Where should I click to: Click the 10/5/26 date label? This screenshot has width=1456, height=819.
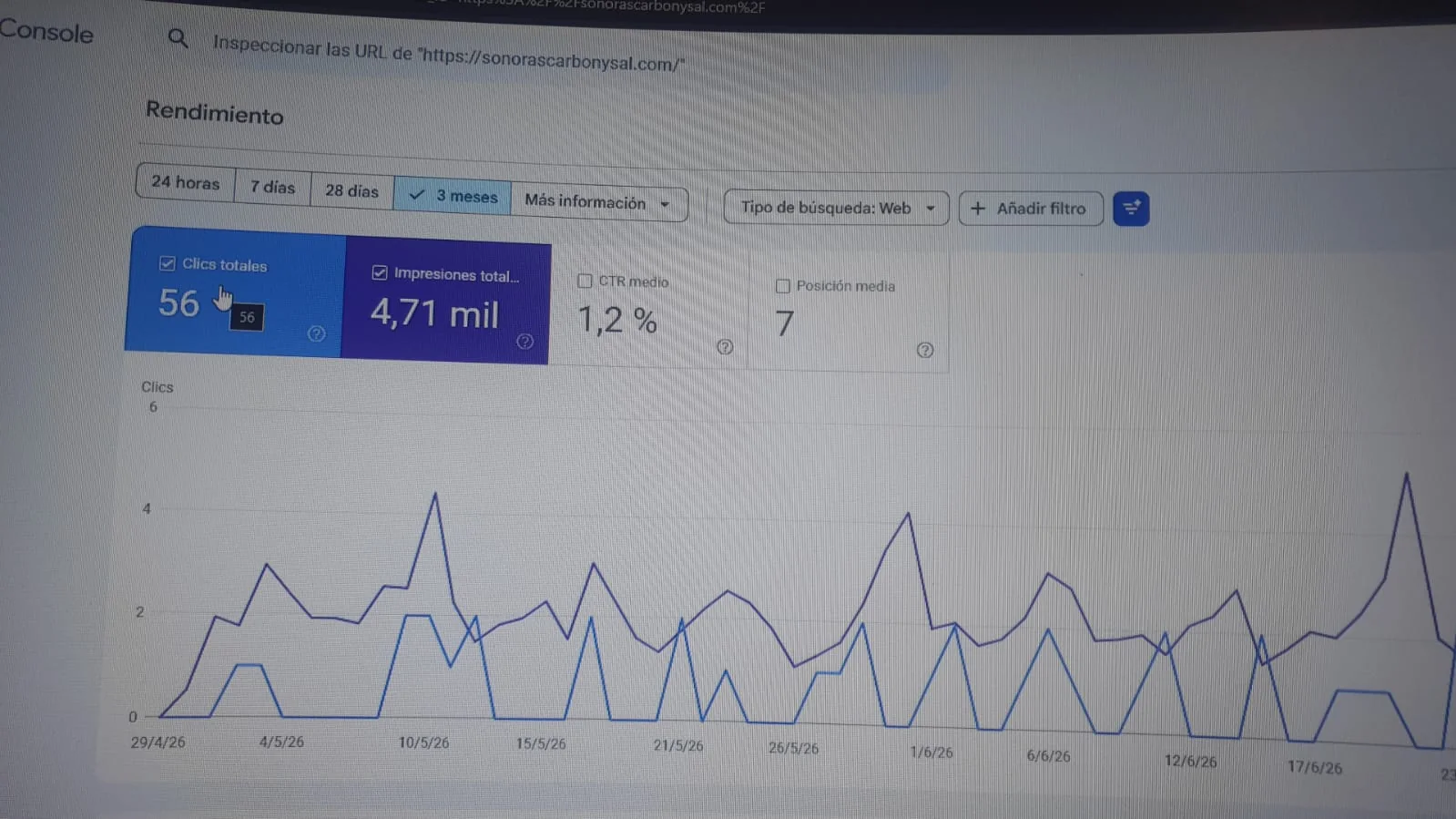(423, 742)
